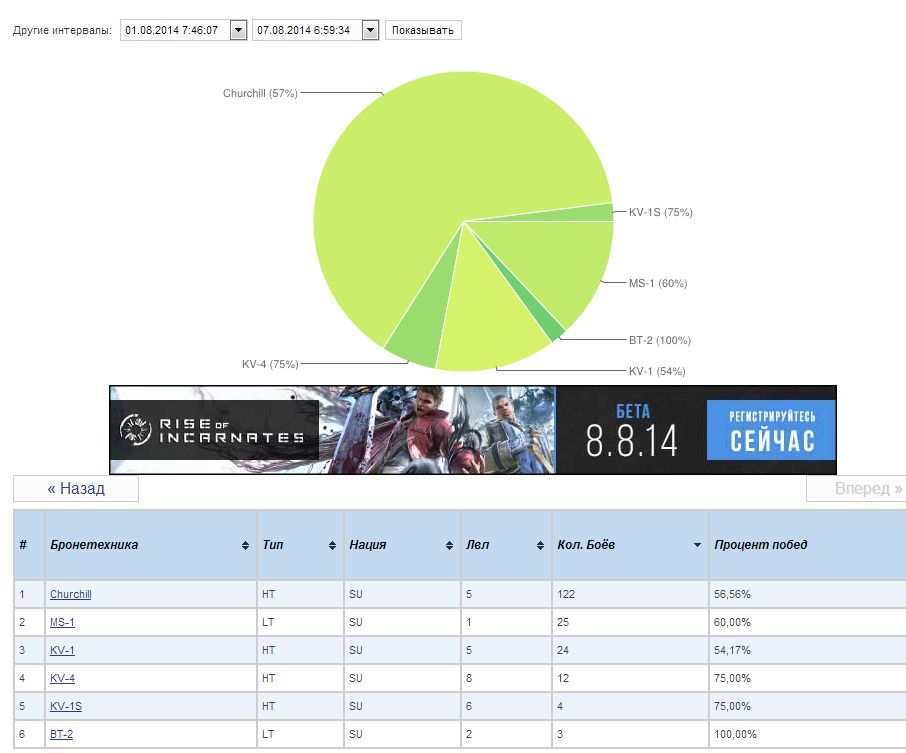
Task: Click БЕТА 8.8.14 date on banner
Action: coord(631,431)
